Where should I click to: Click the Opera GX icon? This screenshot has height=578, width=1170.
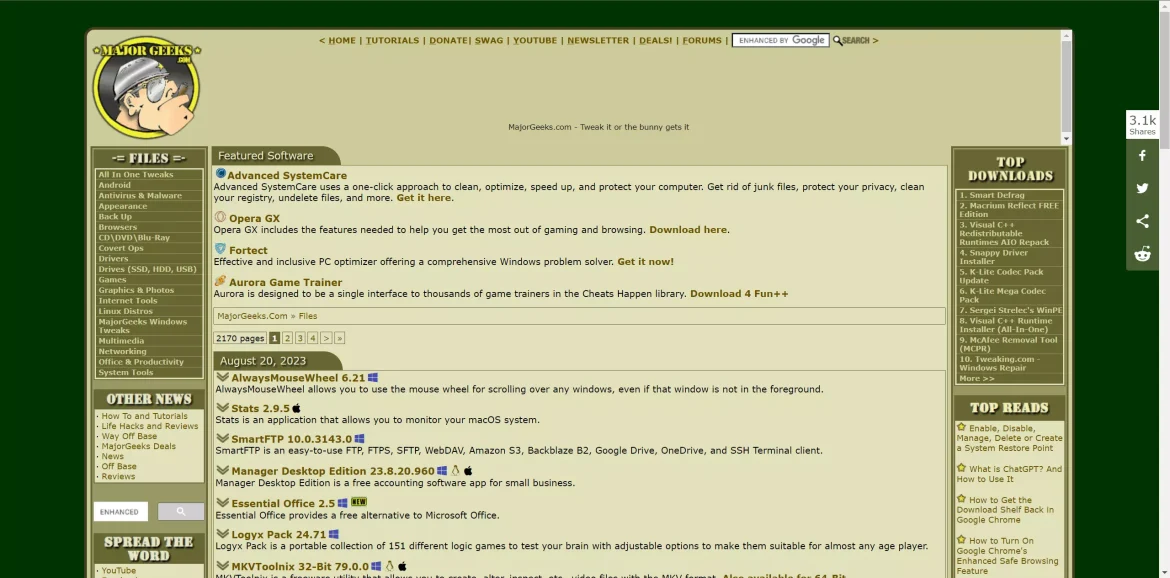point(220,217)
